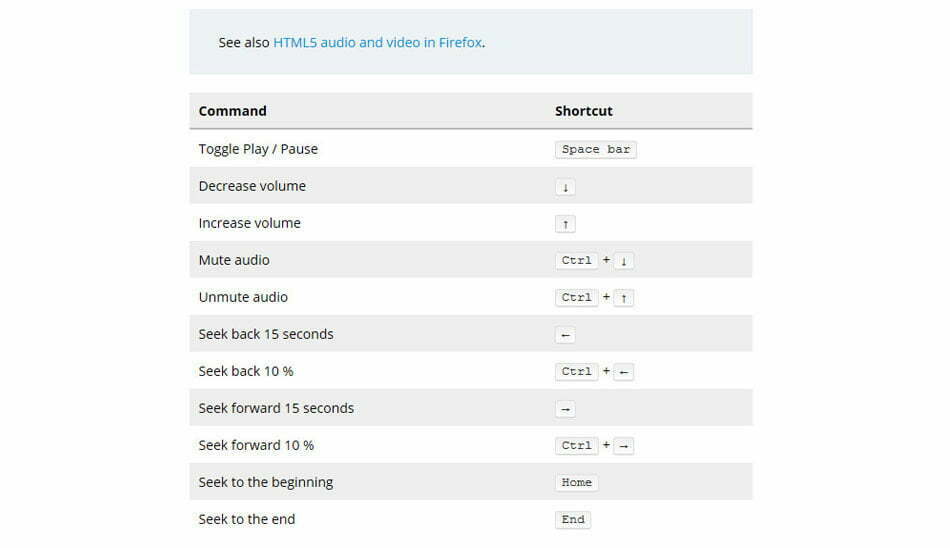Click the Home key badge

click(x=576, y=483)
